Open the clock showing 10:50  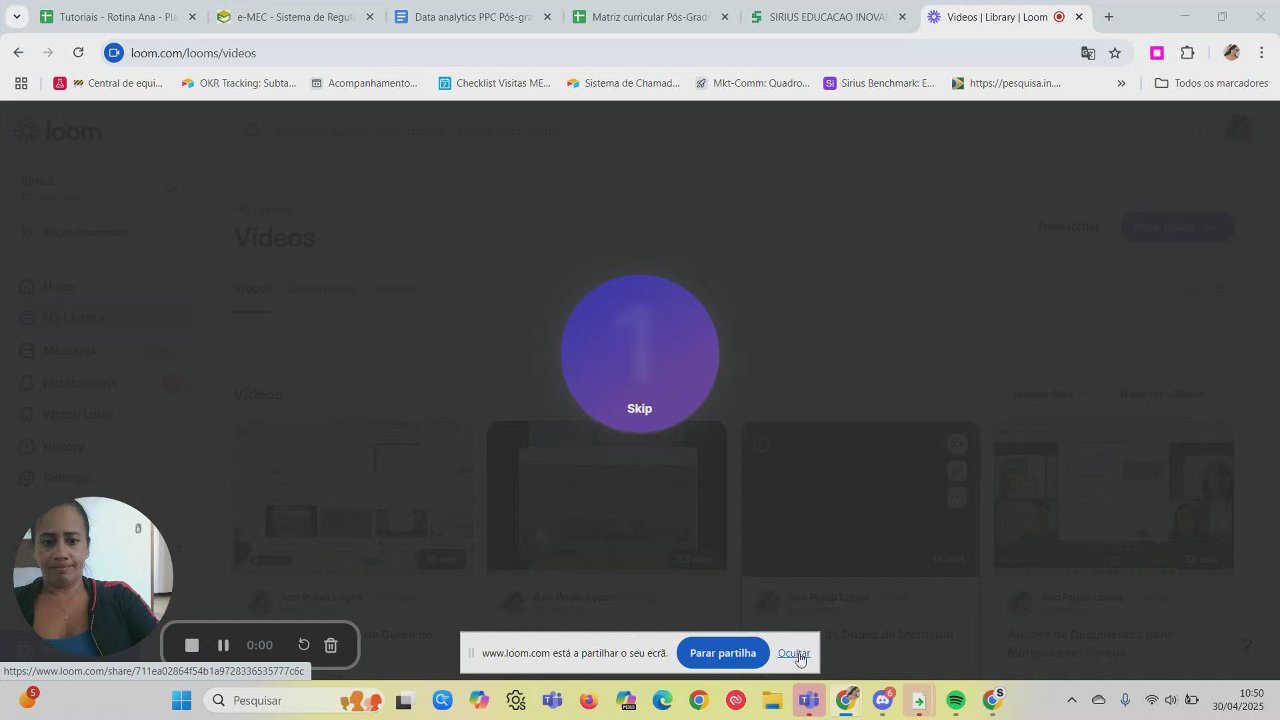(x=1238, y=700)
